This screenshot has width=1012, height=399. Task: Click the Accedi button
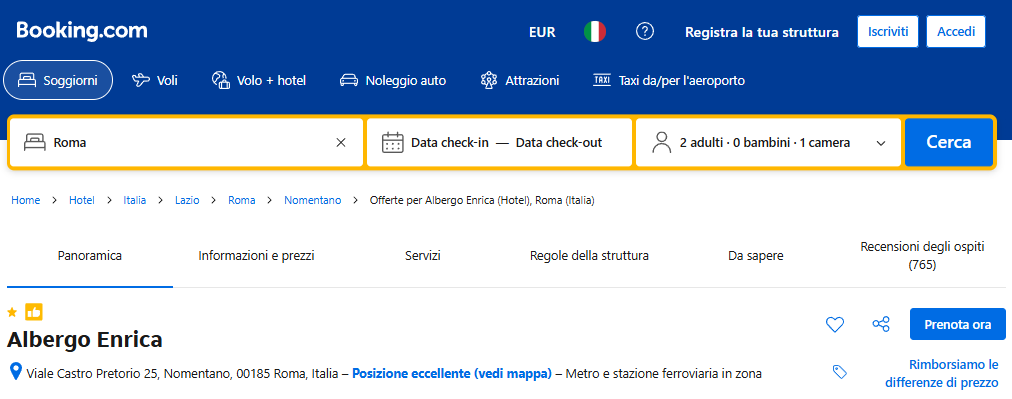pos(956,32)
